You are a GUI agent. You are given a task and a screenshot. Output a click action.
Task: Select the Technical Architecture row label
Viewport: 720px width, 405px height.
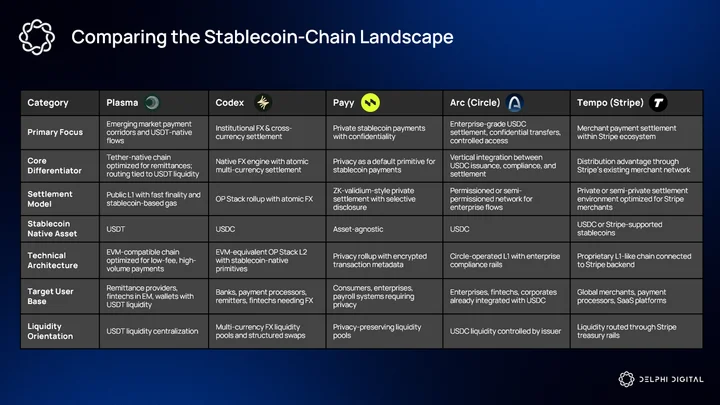[60, 260]
